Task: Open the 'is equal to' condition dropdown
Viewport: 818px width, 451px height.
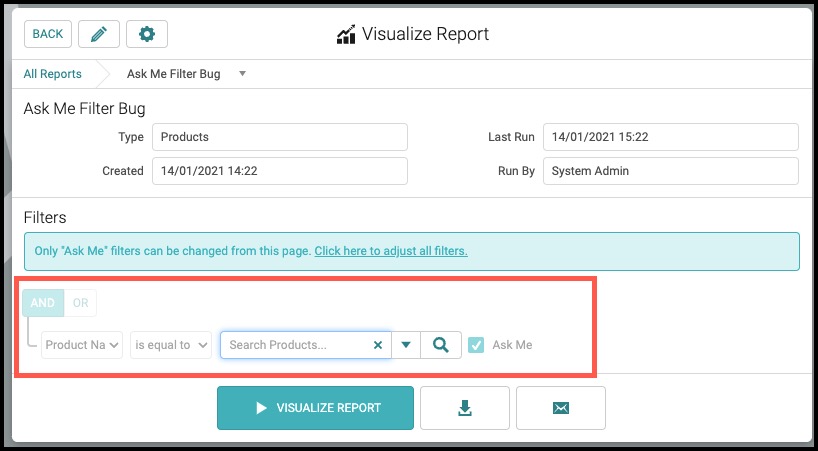Action: (171, 345)
